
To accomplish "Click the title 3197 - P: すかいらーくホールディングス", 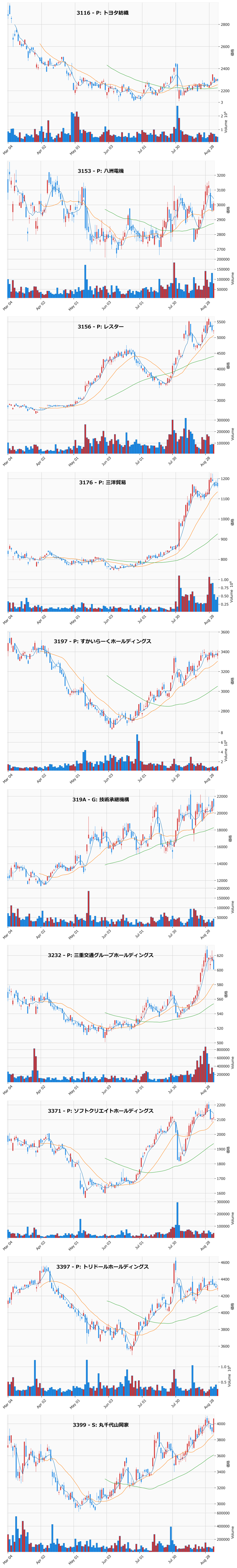I will click(102, 642).
